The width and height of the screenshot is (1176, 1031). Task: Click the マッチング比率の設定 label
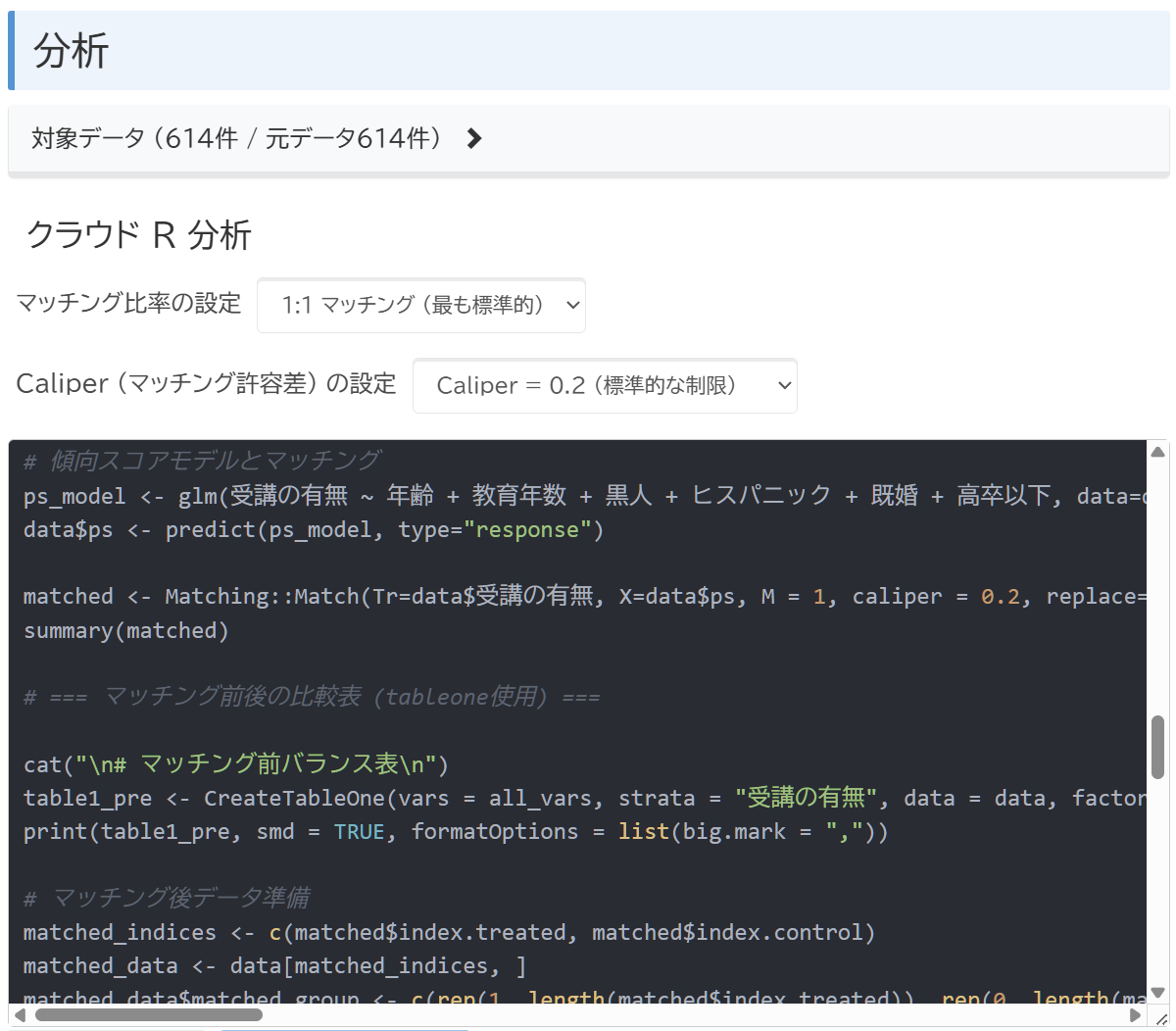click(128, 304)
